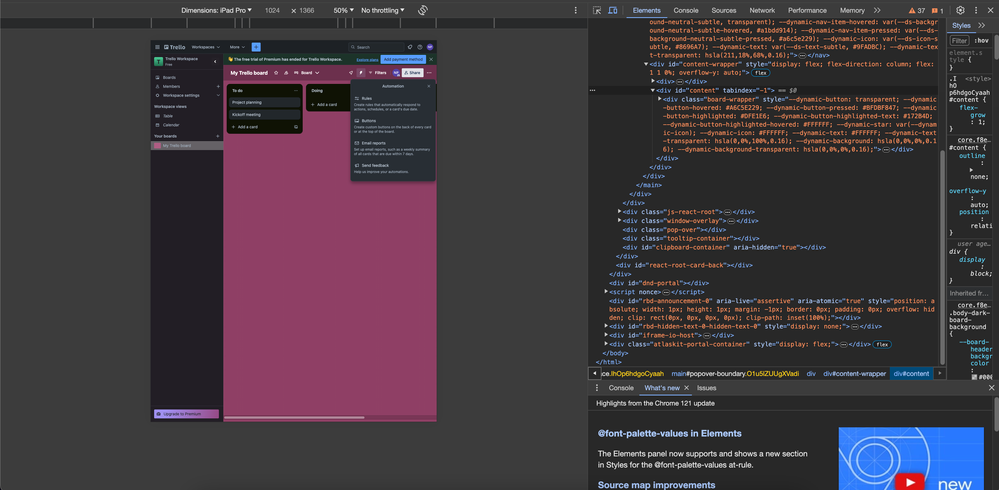This screenshot has height=490, width=999.
Task: Click the Power-Ups rocket icon
Action: [x=351, y=73]
